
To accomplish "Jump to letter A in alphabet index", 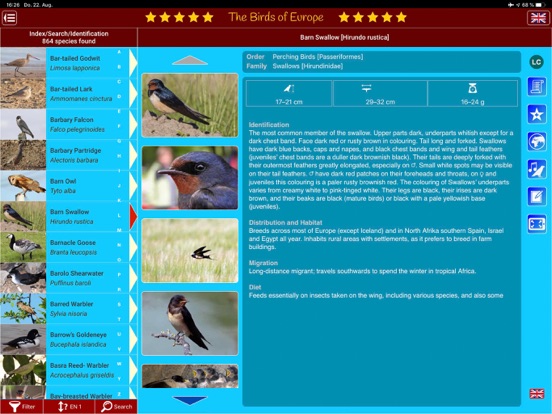I will [119, 52].
